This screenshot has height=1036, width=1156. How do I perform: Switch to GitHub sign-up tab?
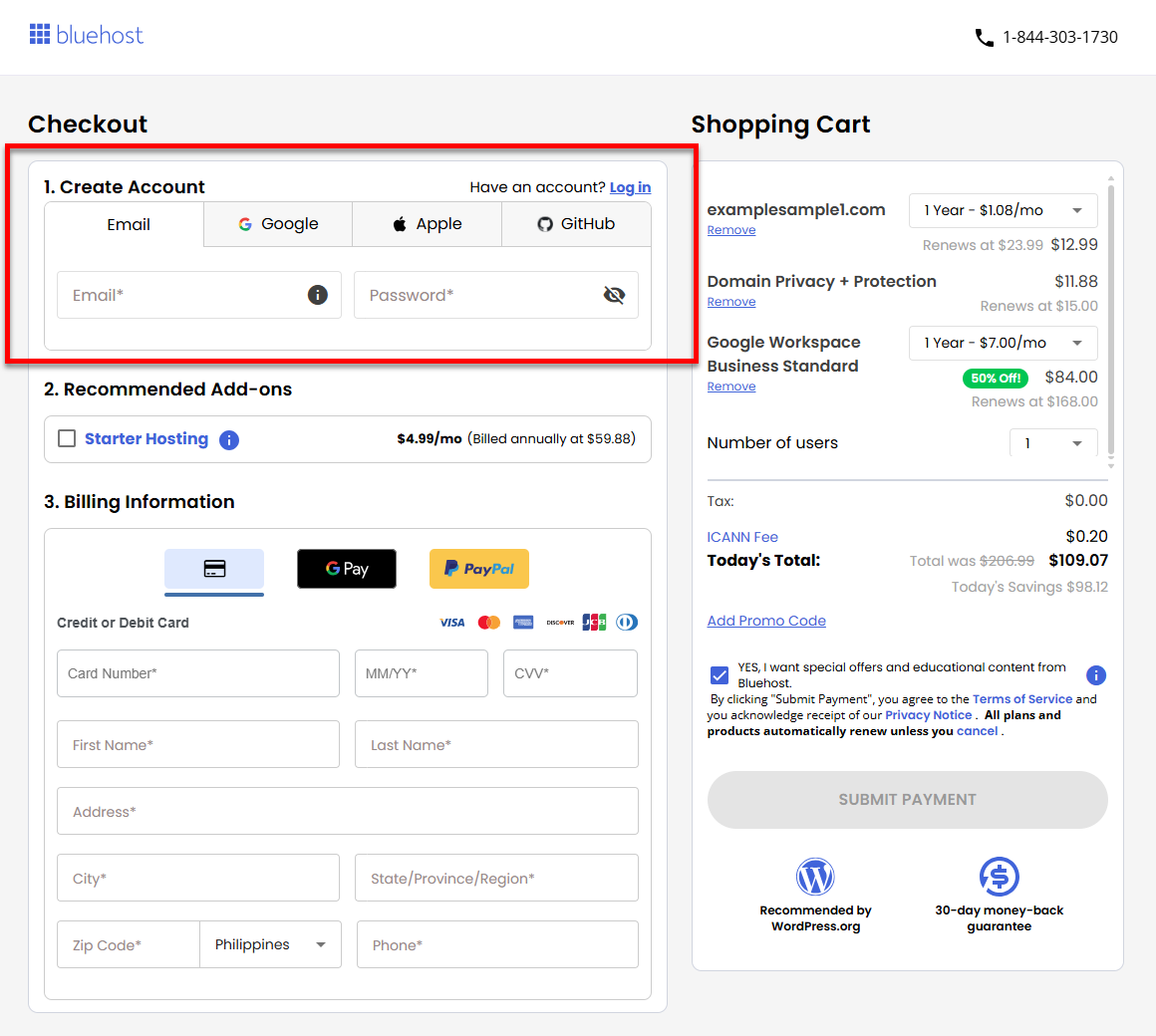[577, 224]
